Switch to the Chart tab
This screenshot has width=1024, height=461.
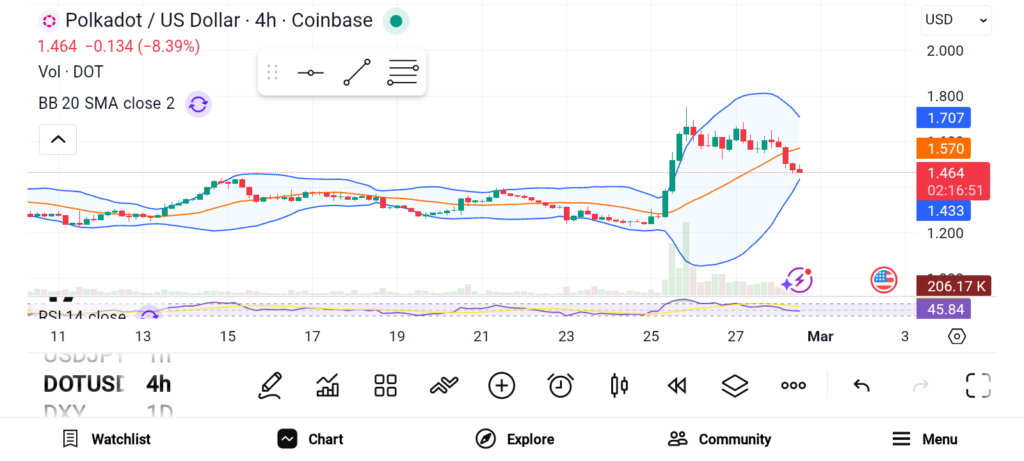tap(310, 439)
